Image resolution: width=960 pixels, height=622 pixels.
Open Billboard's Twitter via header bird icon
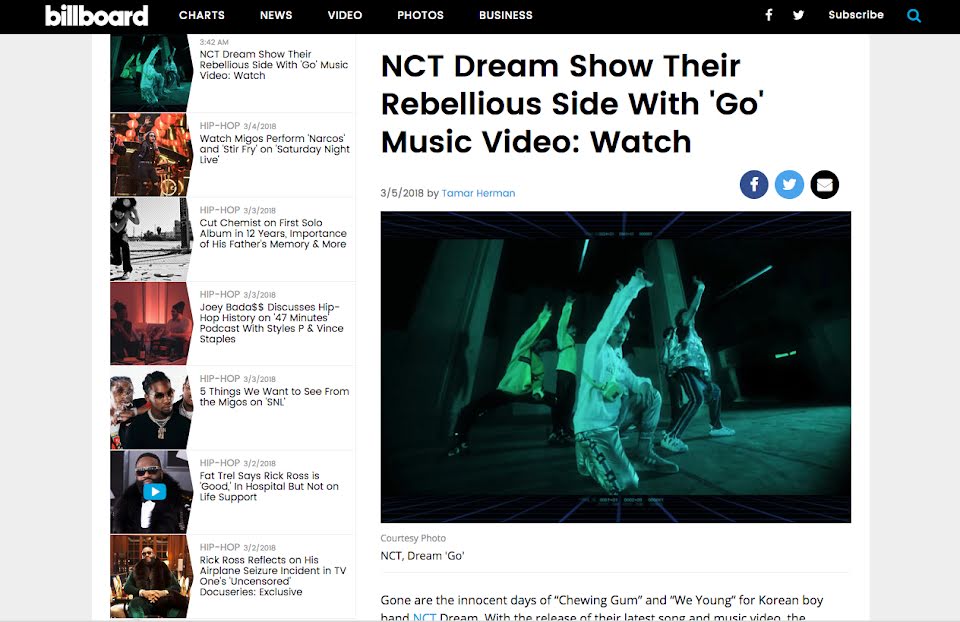pyautogui.click(x=798, y=15)
